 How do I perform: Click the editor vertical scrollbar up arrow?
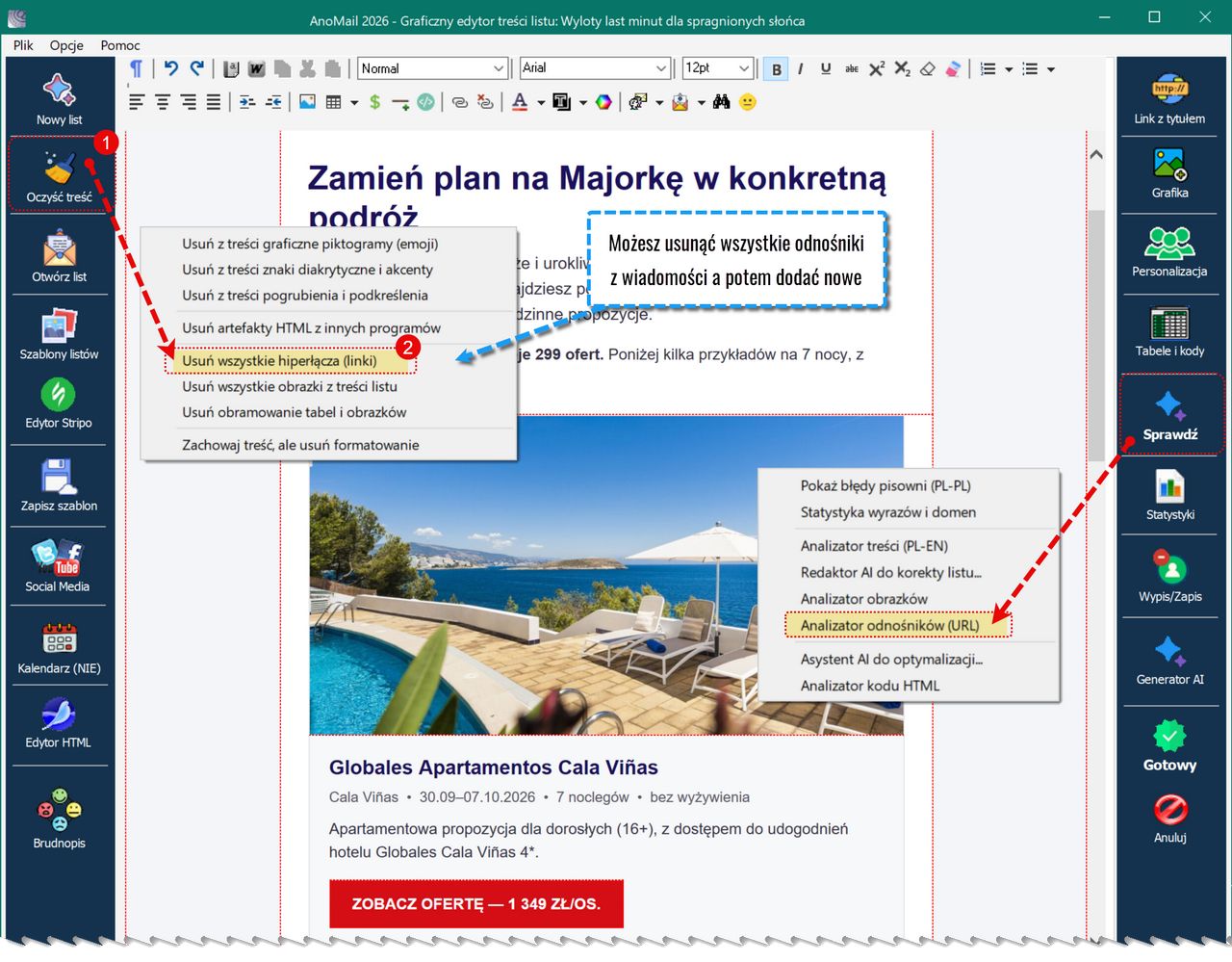tap(1096, 154)
